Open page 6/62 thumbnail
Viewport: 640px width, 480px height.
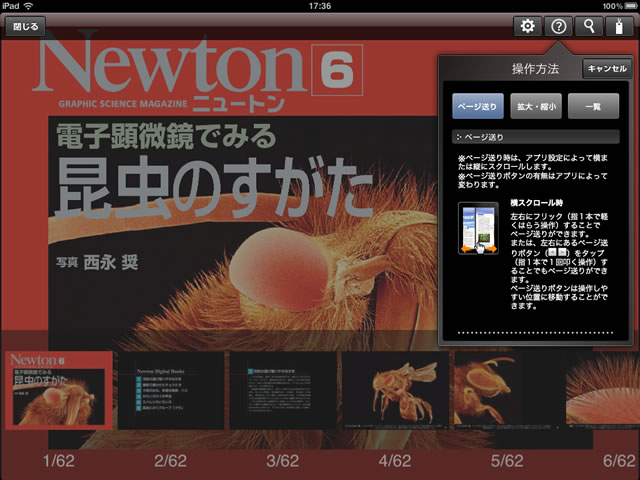(603, 390)
